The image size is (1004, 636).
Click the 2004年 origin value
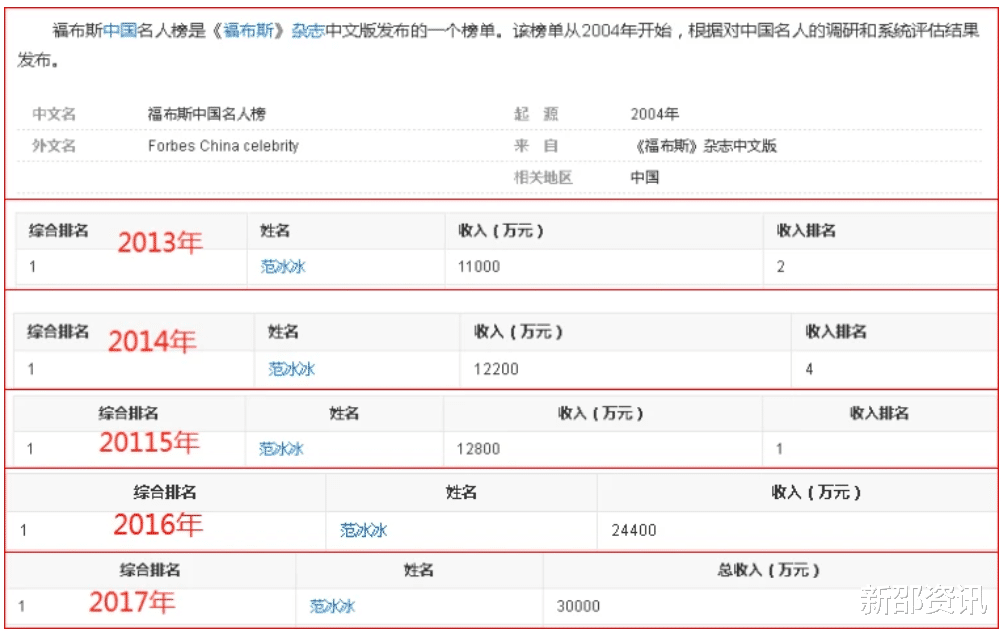654,114
